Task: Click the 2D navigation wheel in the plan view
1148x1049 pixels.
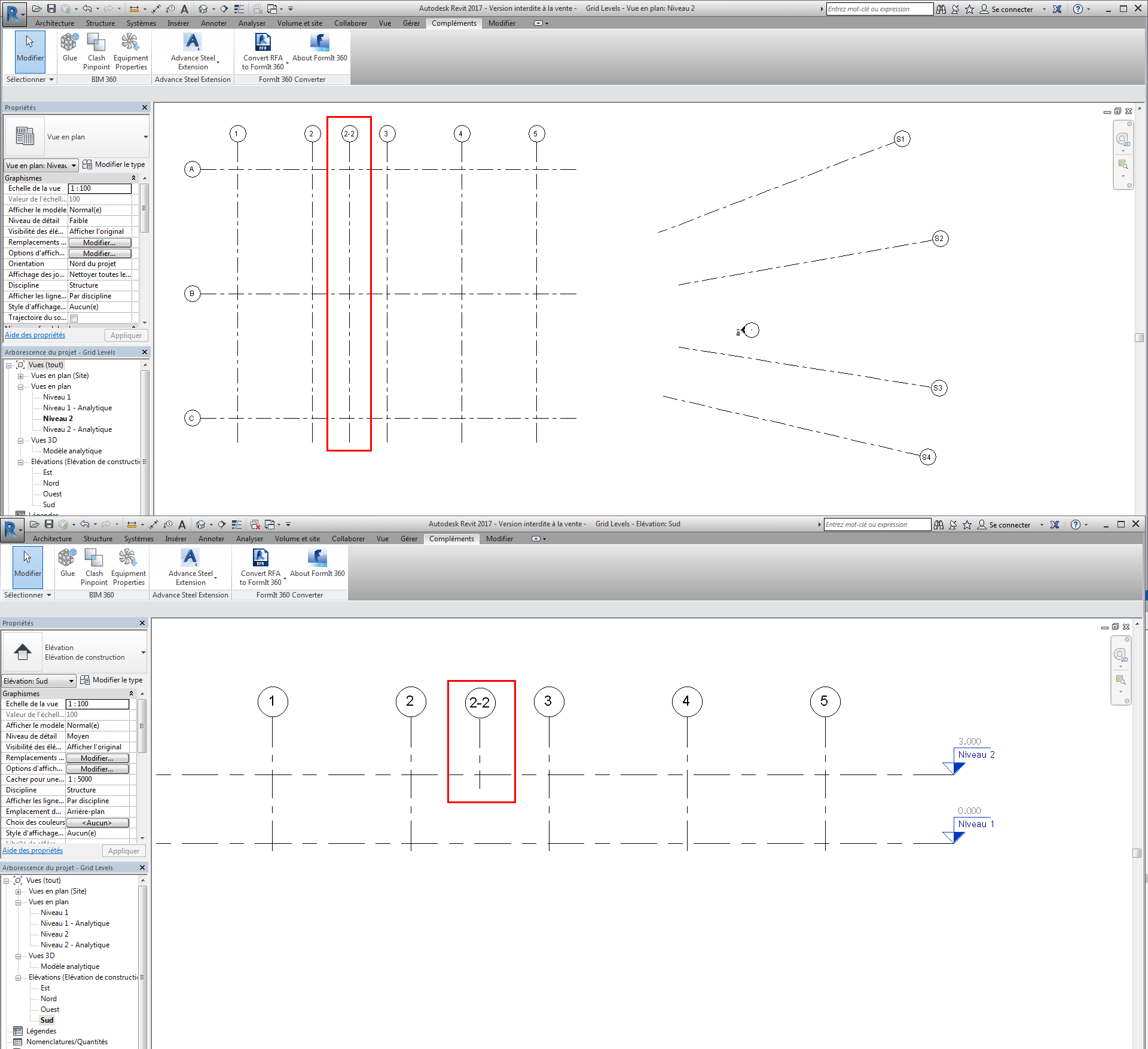Action: [x=1123, y=140]
